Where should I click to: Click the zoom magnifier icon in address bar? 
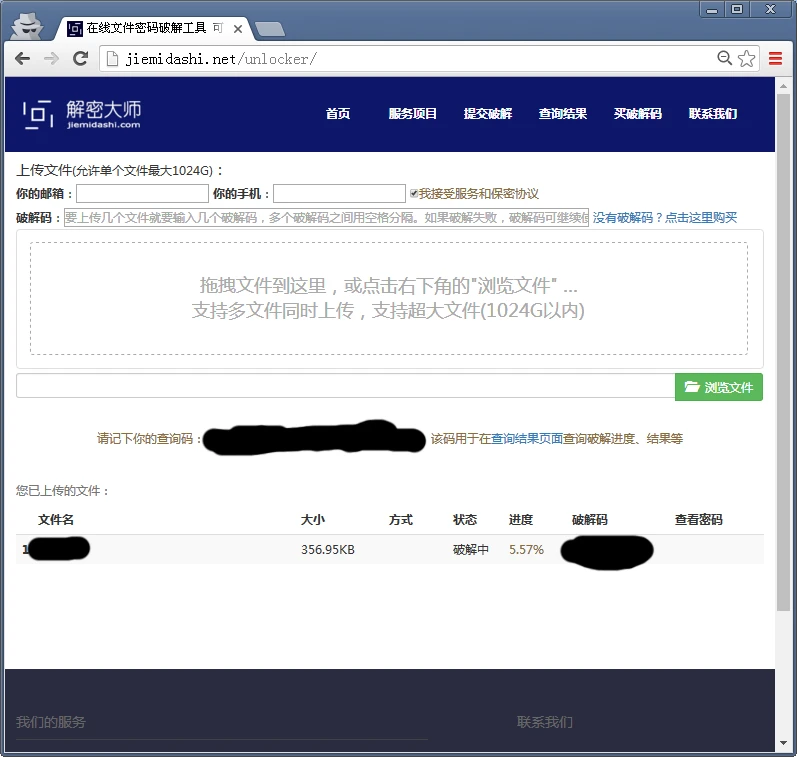coord(725,59)
